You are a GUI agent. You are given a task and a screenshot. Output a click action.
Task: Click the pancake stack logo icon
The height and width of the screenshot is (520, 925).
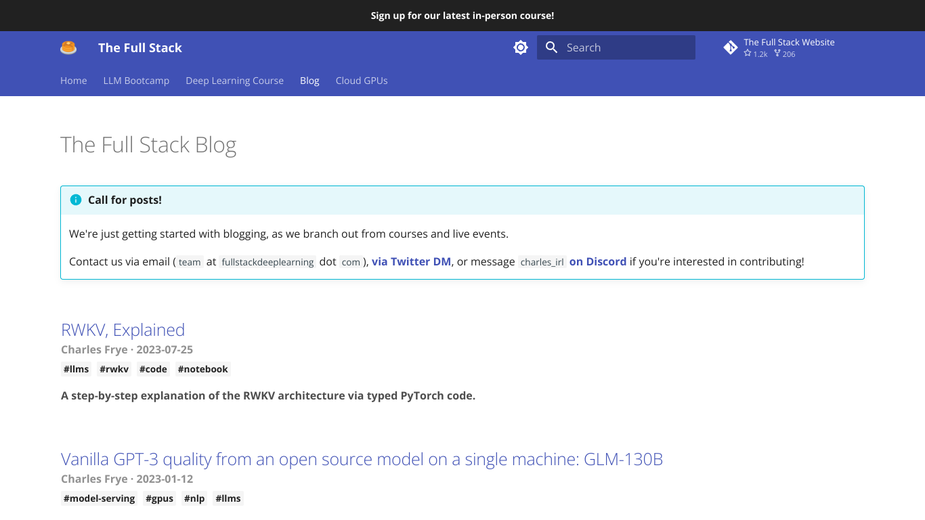click(68, 48)
